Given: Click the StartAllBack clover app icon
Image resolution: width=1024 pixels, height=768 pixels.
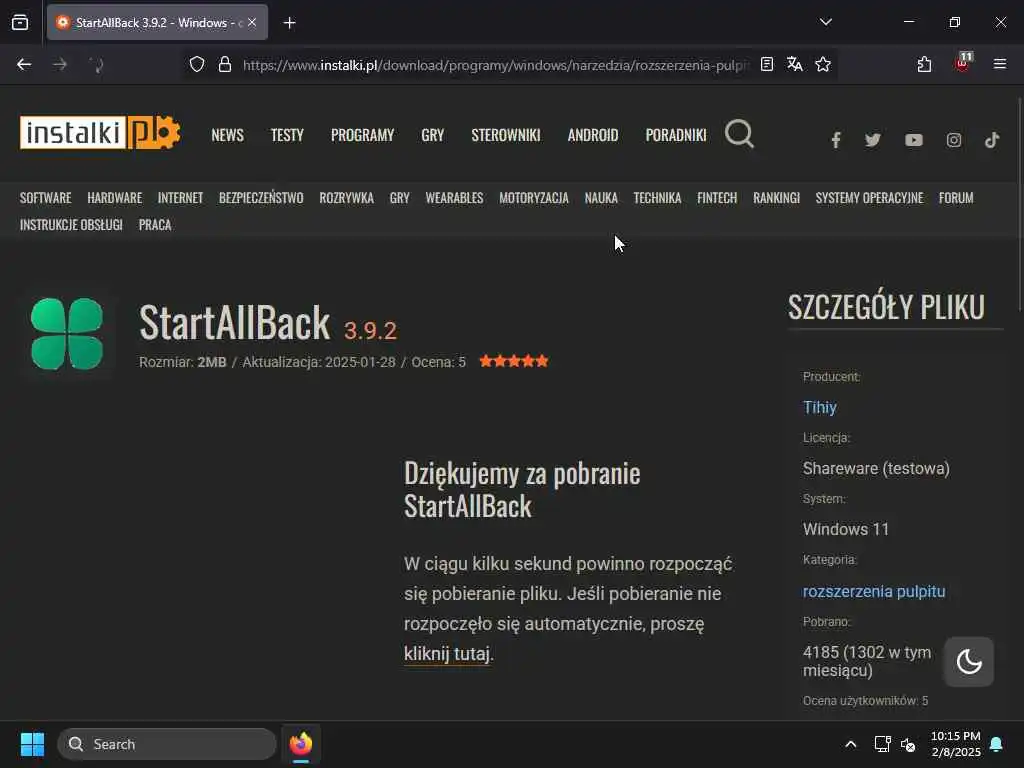Looking at the screenshot, I should click(67, 334).
